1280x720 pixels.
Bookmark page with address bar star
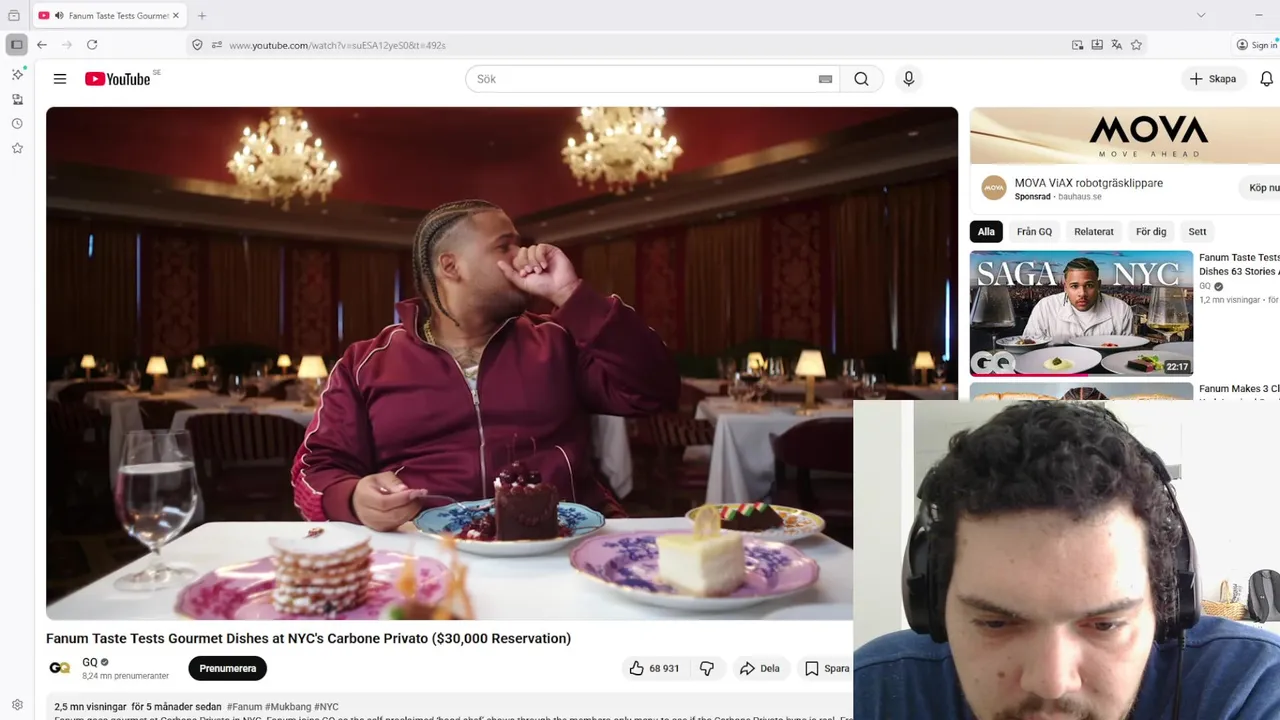(x=1136, y=45)
